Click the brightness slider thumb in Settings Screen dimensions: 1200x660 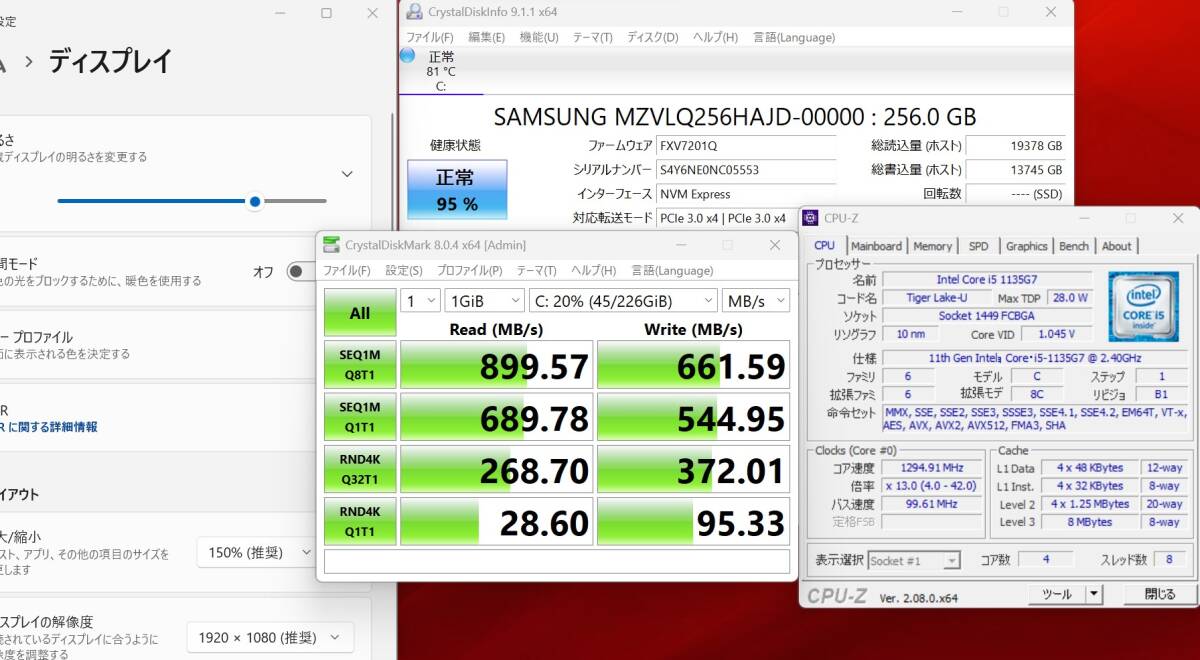pos(255,201)
